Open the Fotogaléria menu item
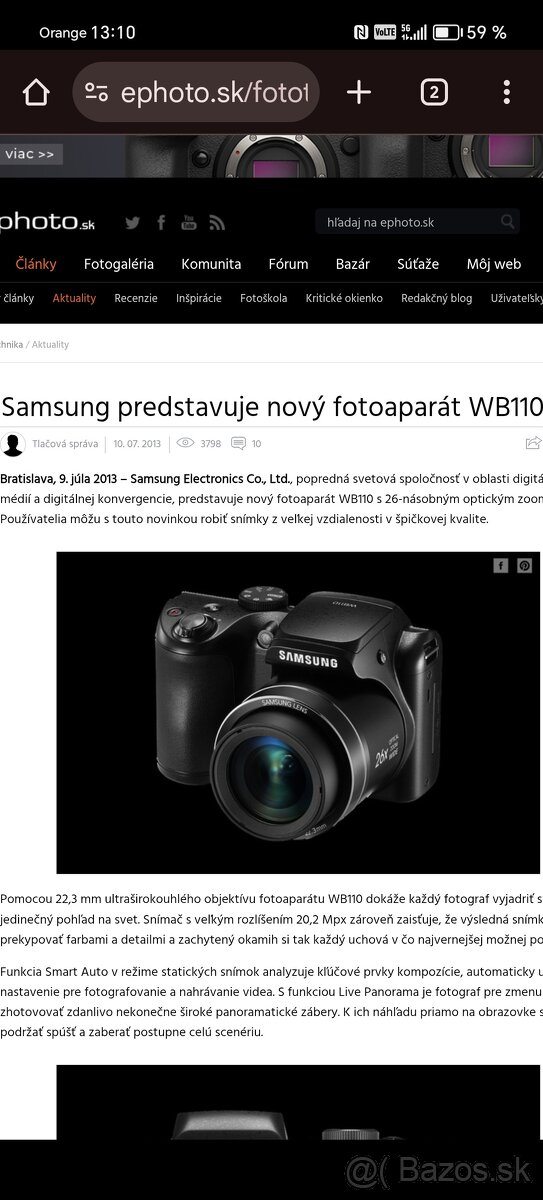Screen dimensions: 543x1200 [x=119, y=264]
